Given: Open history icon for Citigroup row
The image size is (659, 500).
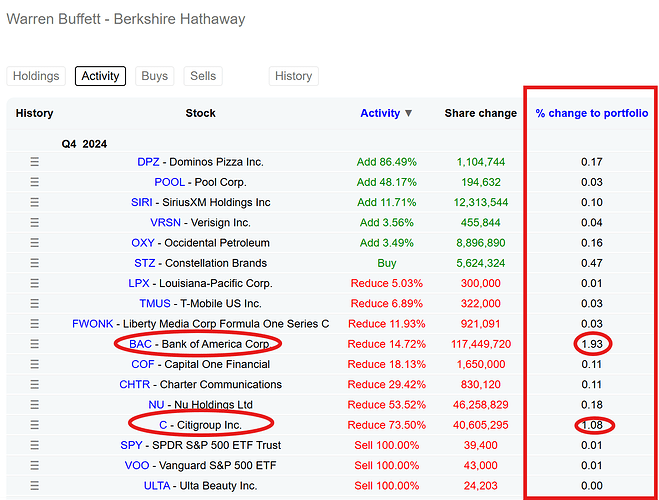Looking at the screenshot, I should (x=34, y=425).
